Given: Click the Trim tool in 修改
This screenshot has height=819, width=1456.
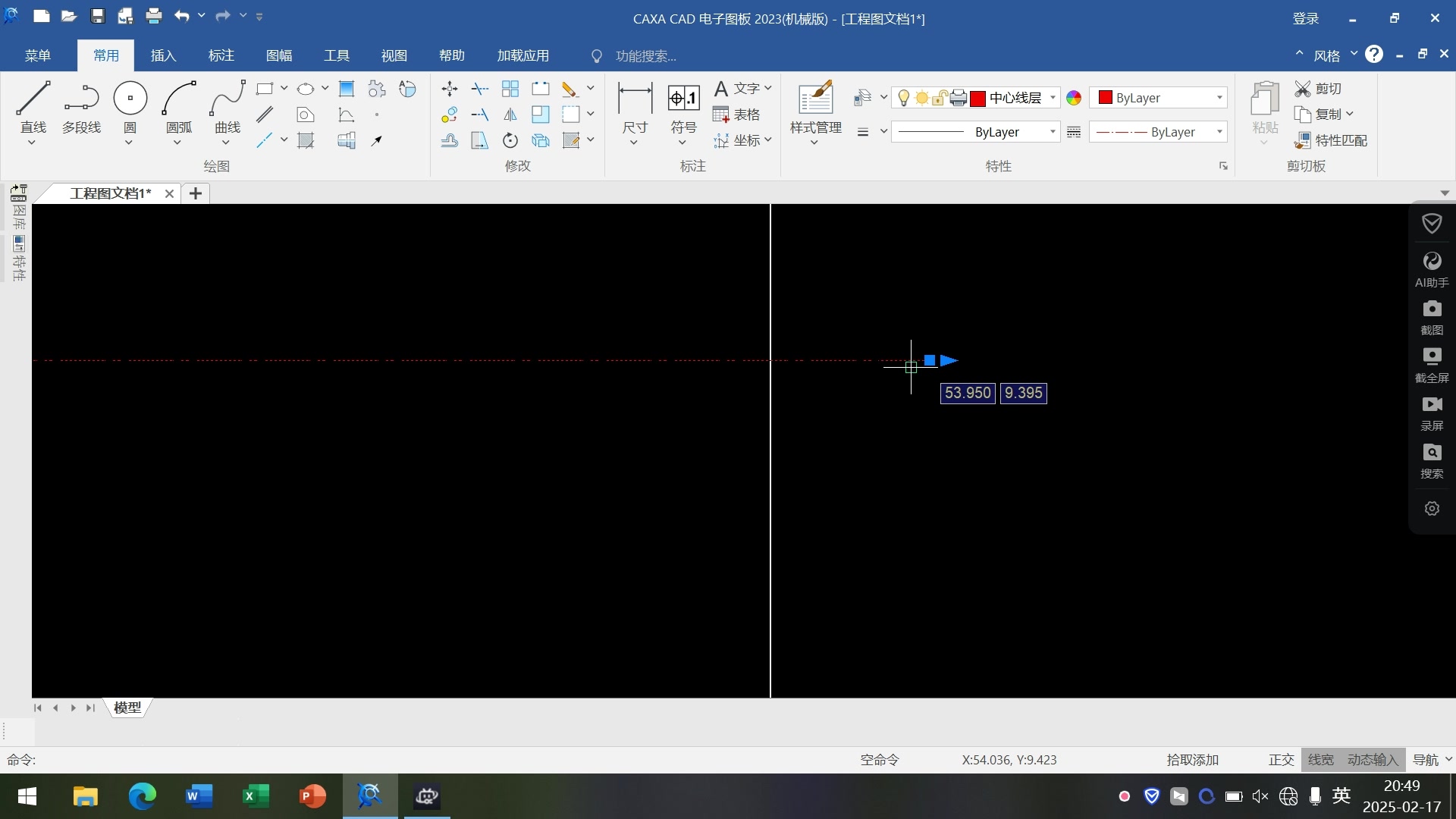Looking at the screenshot, I should click(480, 89).
